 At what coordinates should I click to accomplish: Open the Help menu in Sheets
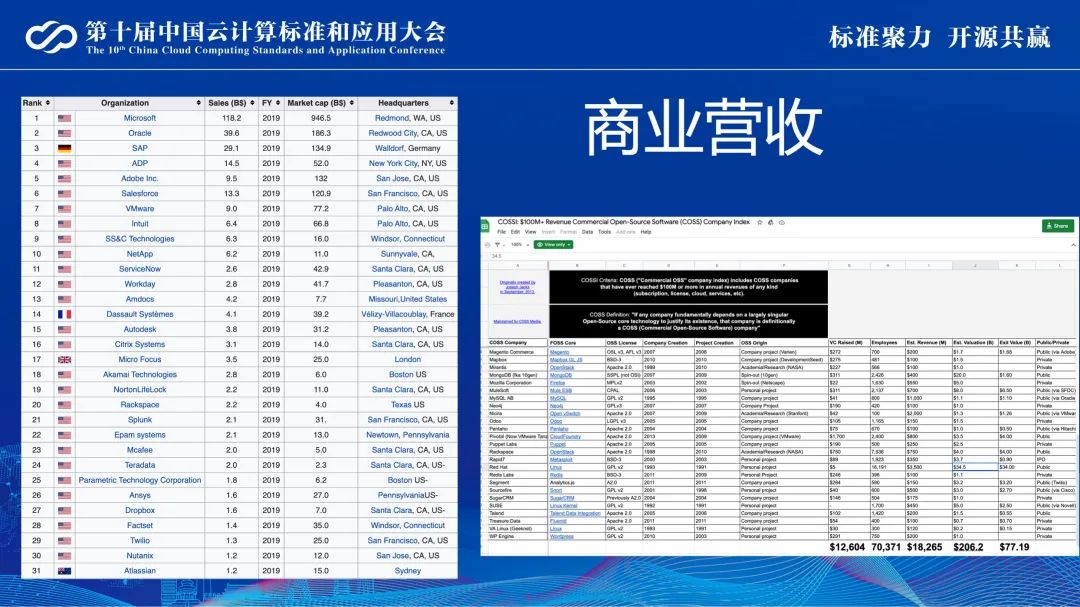(646, 232)
